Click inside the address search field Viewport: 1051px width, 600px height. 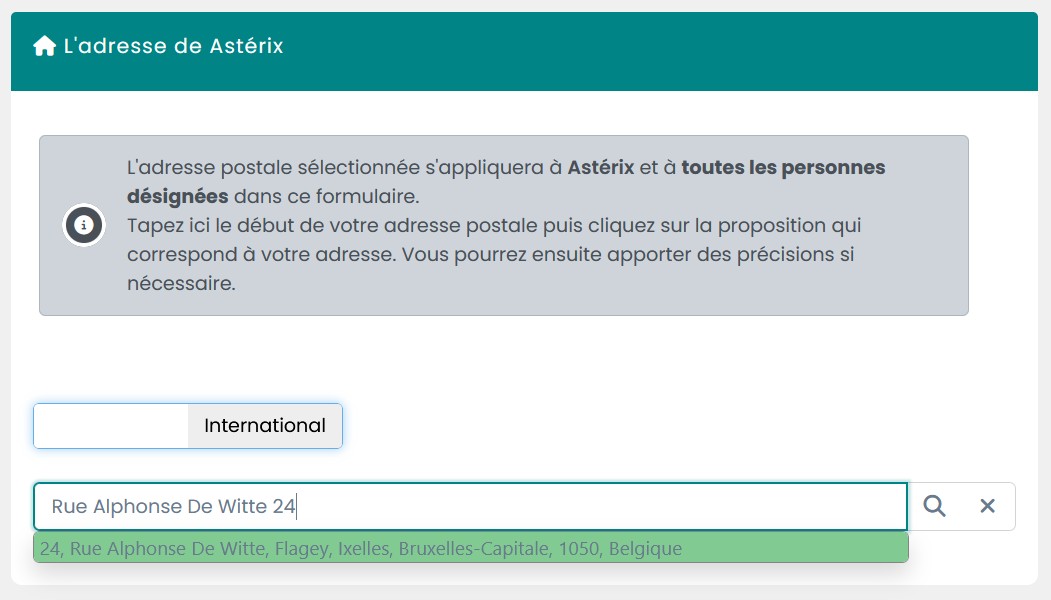471,506
